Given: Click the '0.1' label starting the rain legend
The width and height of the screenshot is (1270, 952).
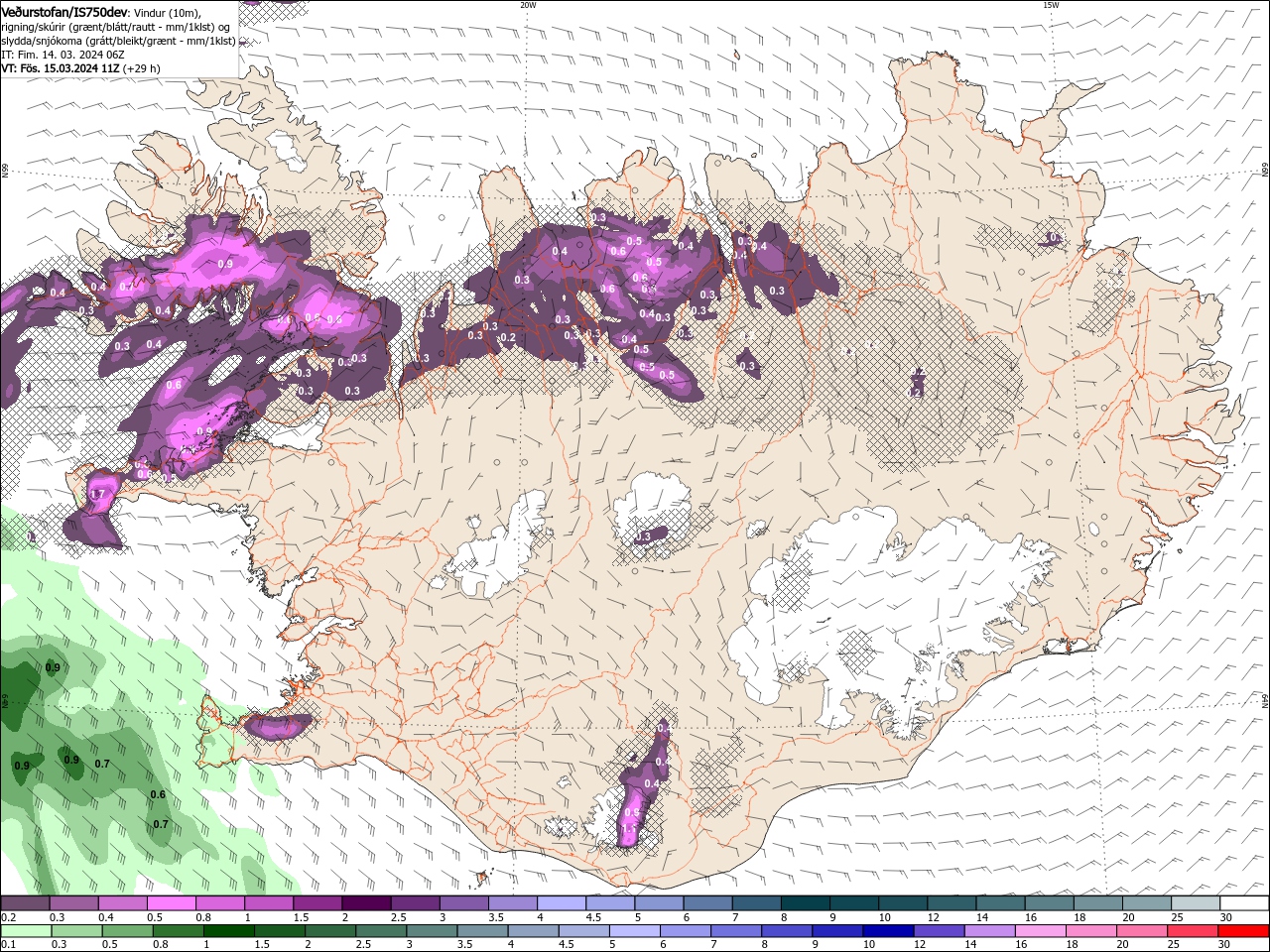Looking at the screenshot, I should (8, 945).
